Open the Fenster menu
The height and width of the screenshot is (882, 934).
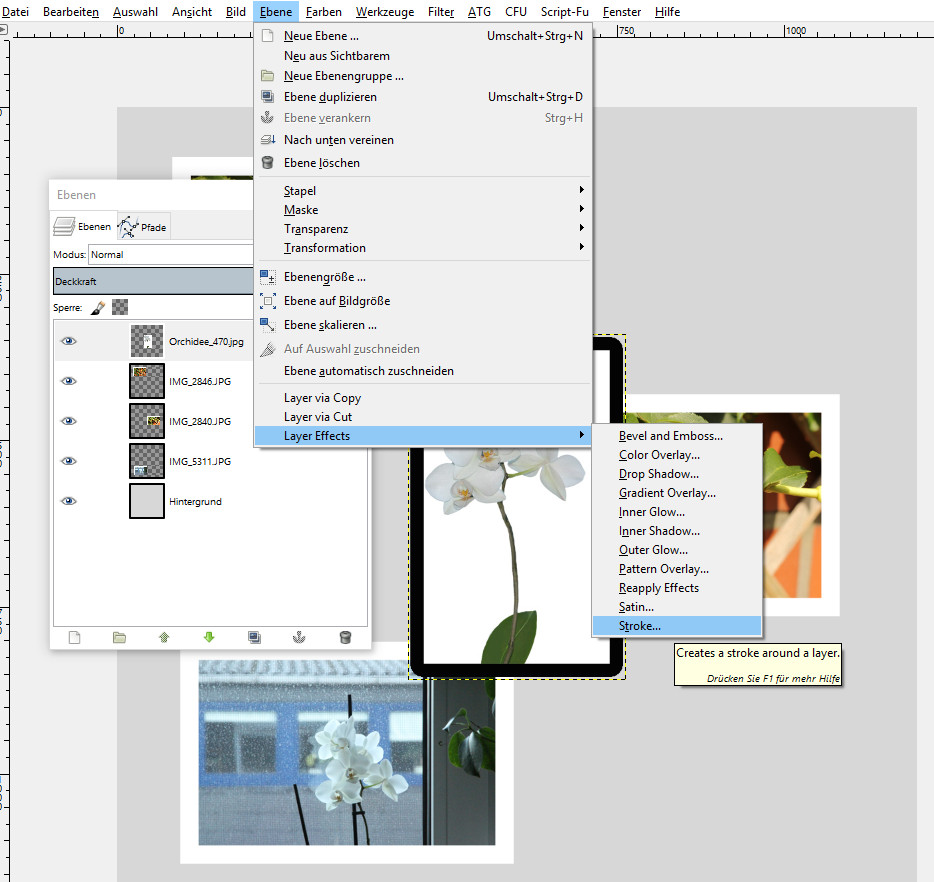(x=622, y=12)
